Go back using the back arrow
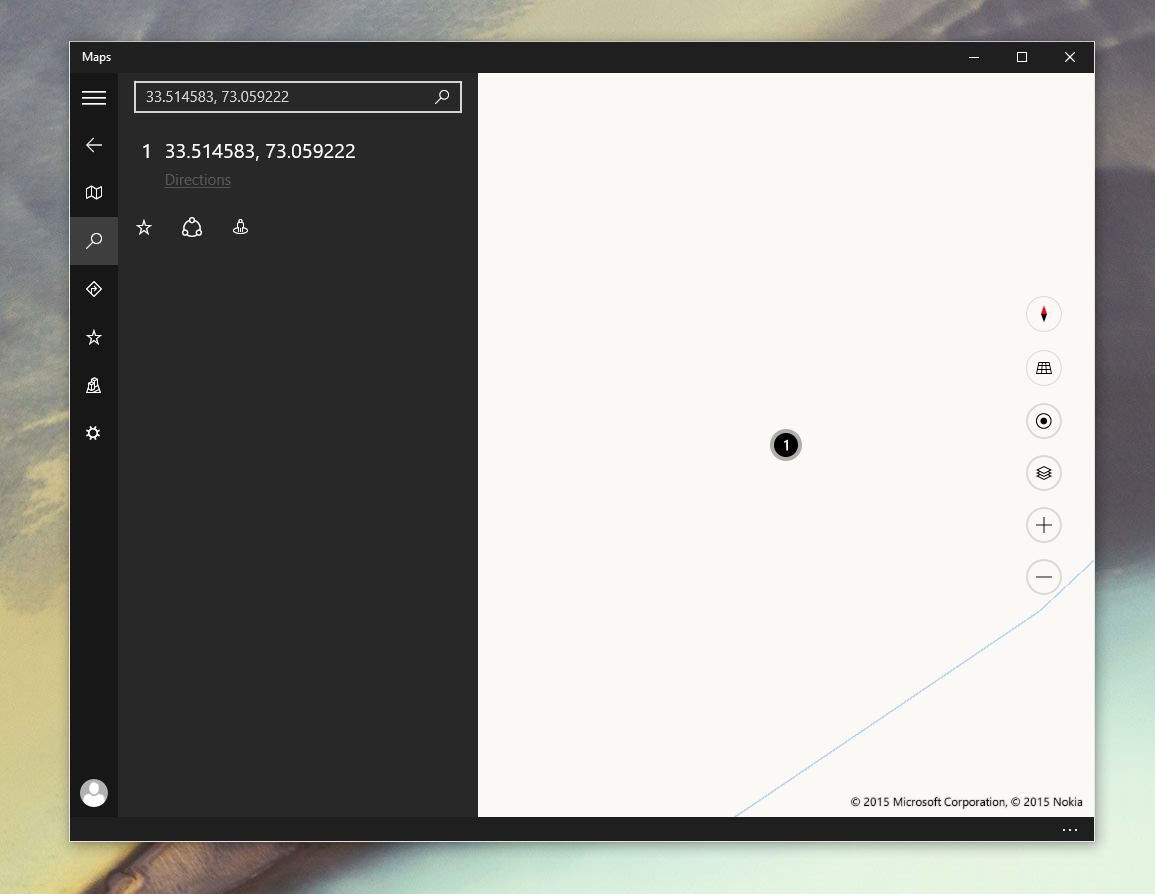 click(94, 145)
